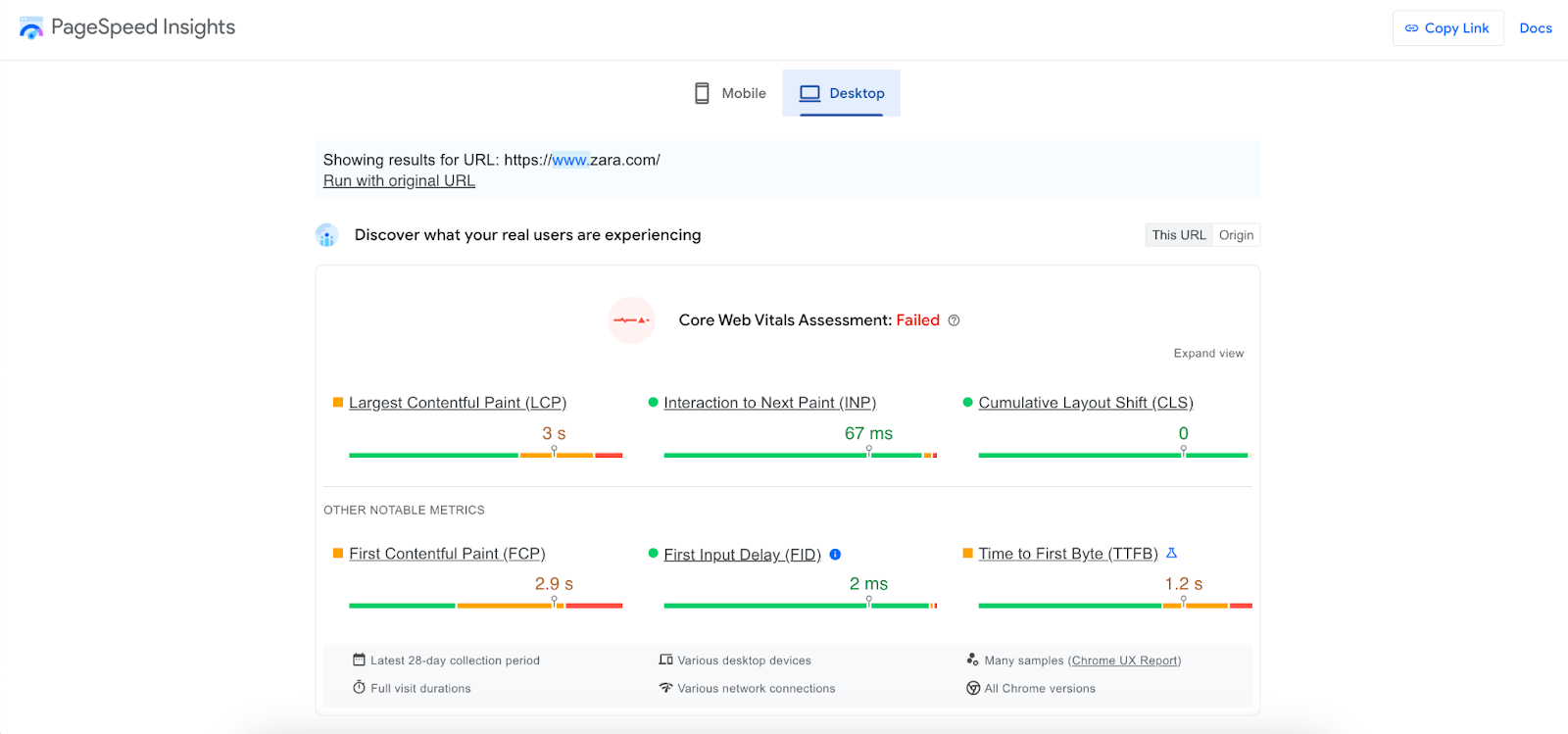Click Latest 28-day collection period text
This screenshot has width=1568, height=734.
click(x=455, y=661)
